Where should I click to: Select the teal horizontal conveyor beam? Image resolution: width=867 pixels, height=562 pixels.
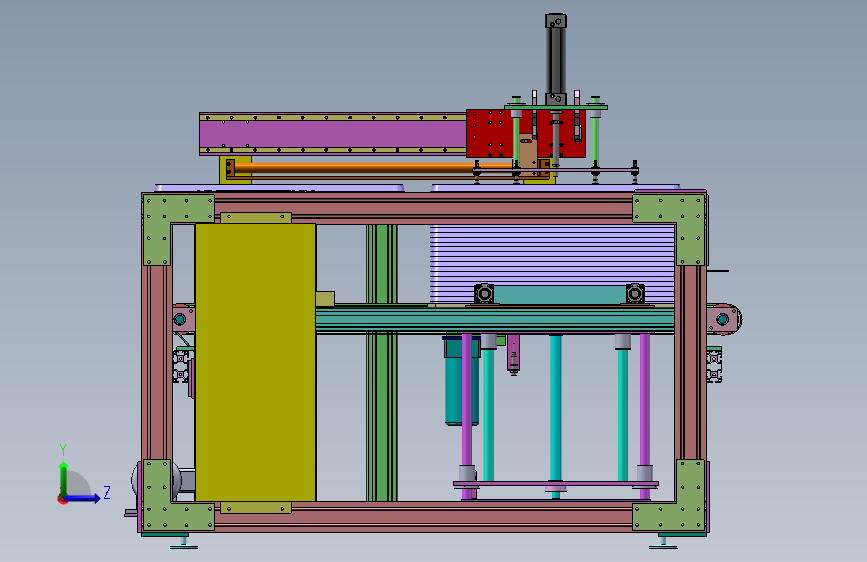pos(494,320)
